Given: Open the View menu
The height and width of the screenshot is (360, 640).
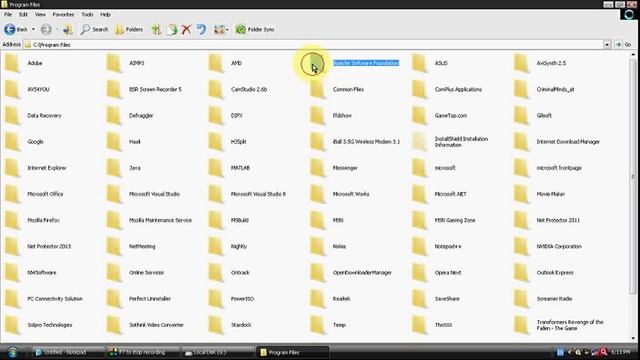Looking at the screenshot, I should tap(40, 14).
